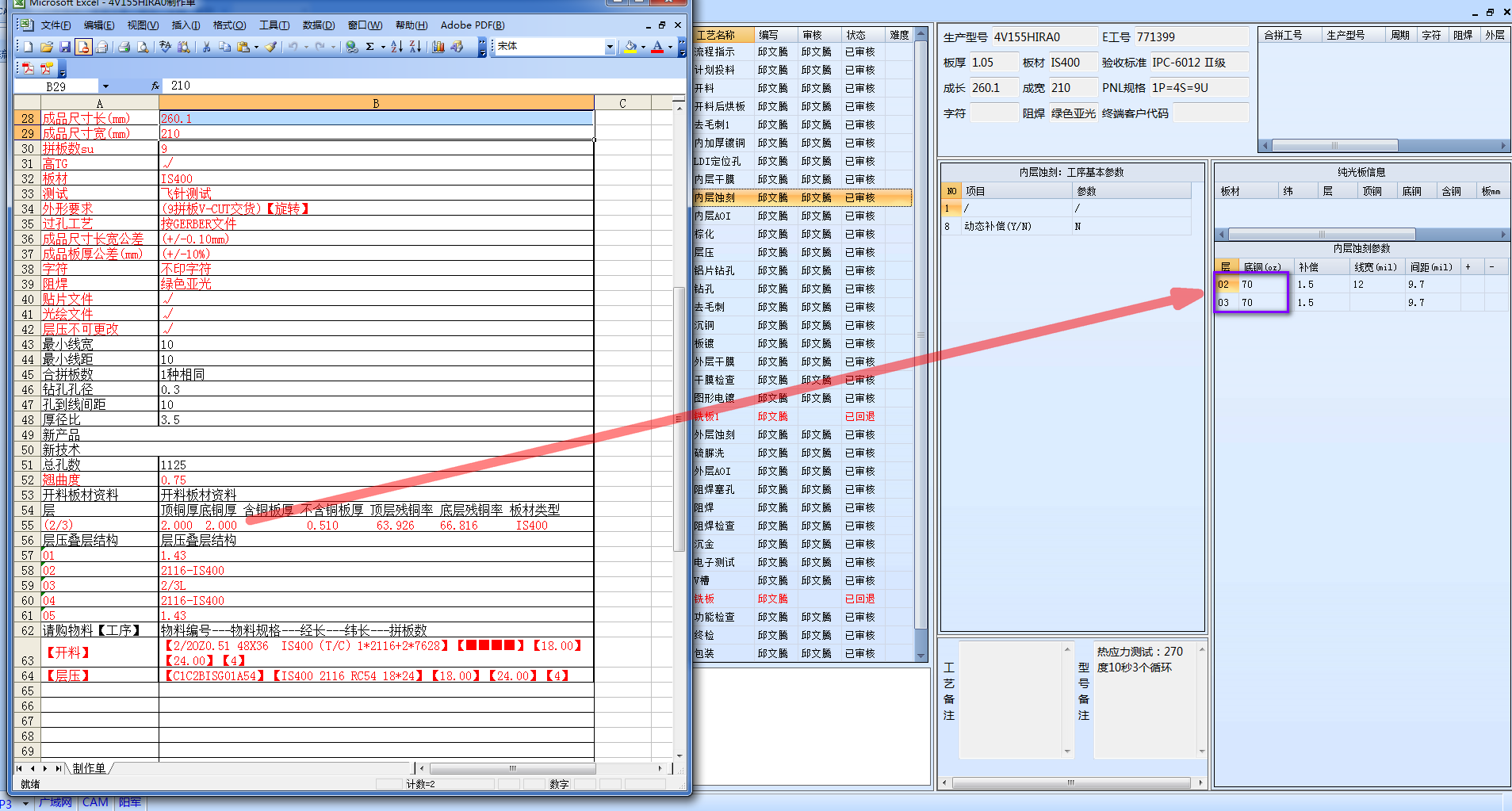Apply fill color with the paint bucket icon
The height and width of the screenshot is (811, 1512).
[630, 47]
